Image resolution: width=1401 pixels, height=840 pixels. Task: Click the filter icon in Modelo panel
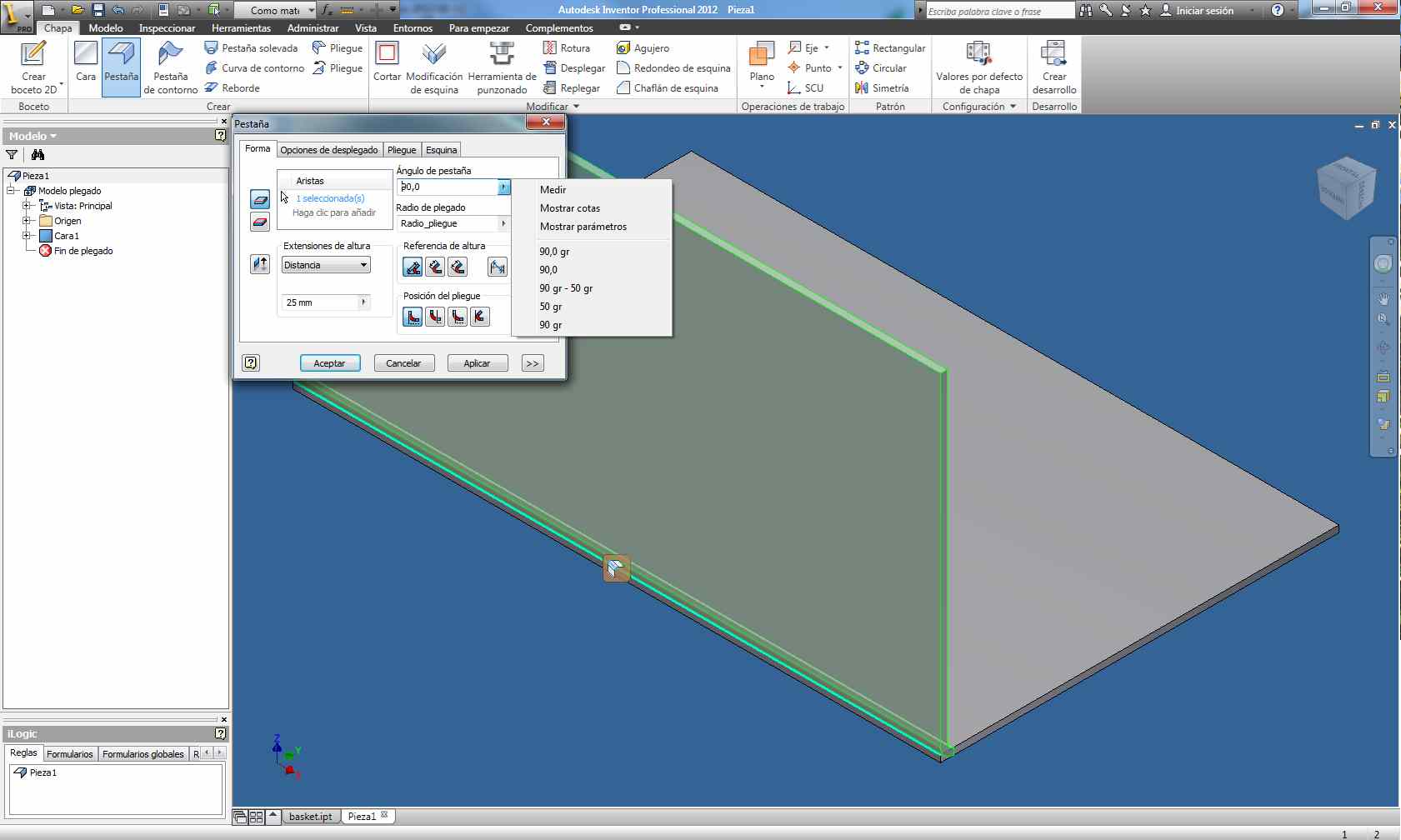click(12, 155)
